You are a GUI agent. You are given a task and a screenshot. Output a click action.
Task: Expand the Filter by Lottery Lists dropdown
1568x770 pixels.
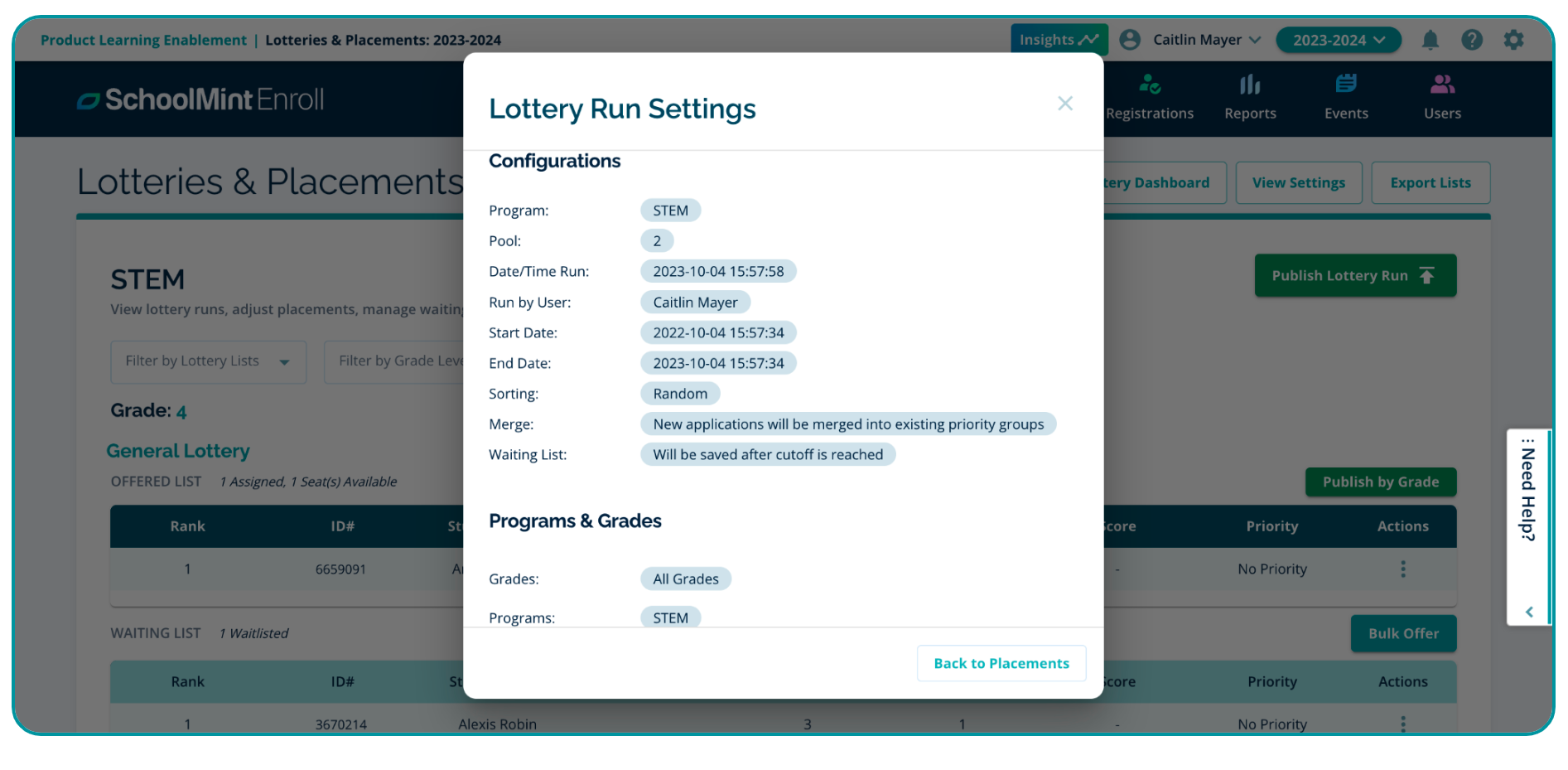coord(208,361)
